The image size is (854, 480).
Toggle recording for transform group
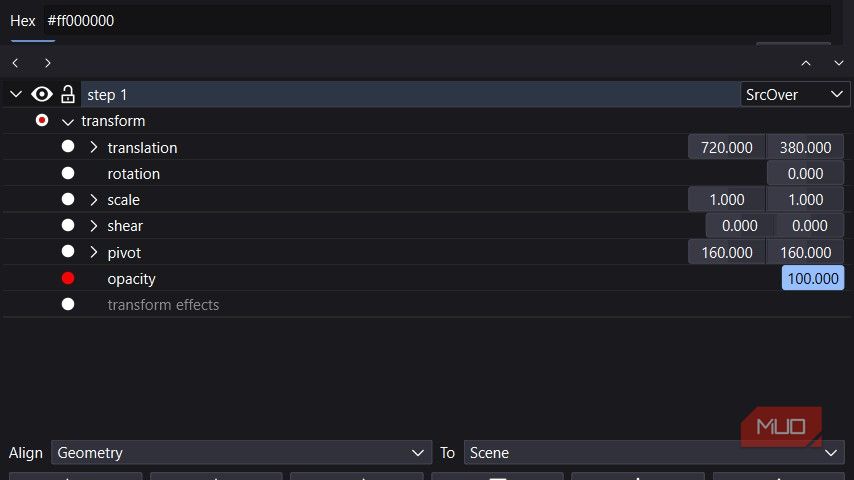[42, 120]
